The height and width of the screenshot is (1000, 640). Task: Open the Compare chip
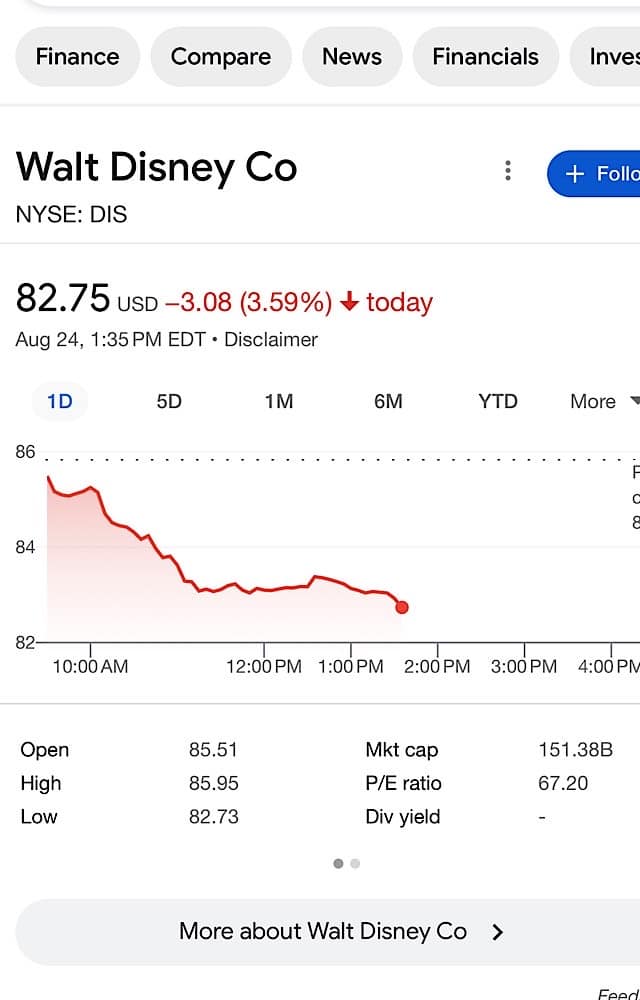pyautogui.click(x=221, y=57)
